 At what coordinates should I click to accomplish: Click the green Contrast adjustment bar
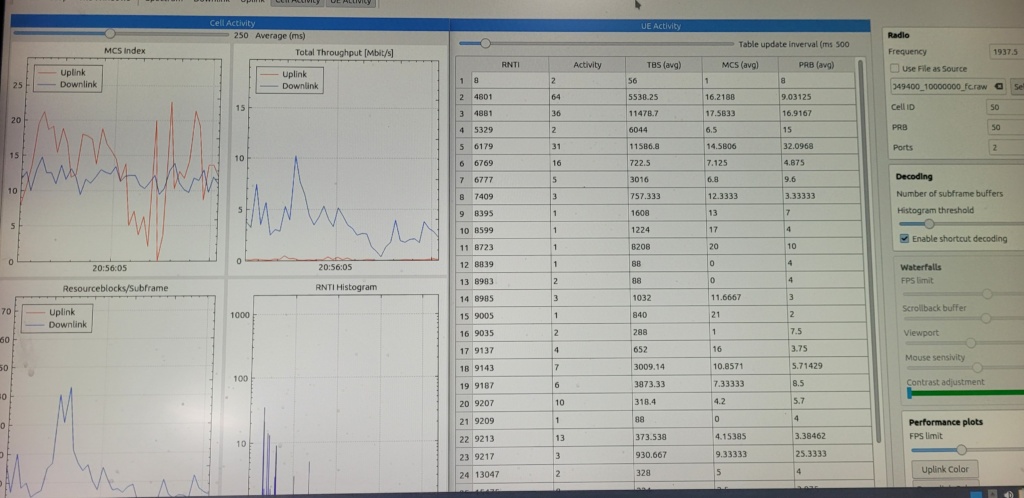point(965,392)
